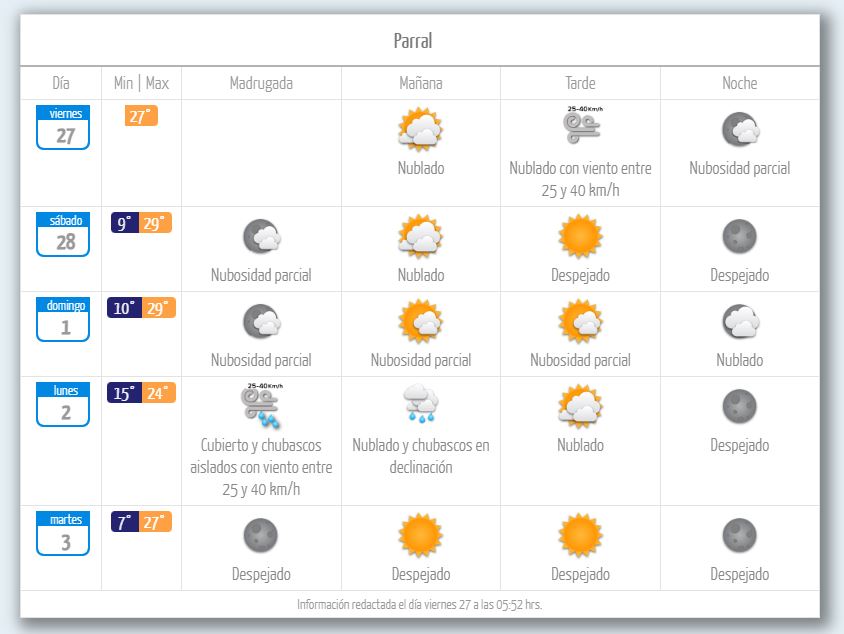
Task: Select the viernes 27 date badge
Action: pyautogui.click(x=63, y=127)
